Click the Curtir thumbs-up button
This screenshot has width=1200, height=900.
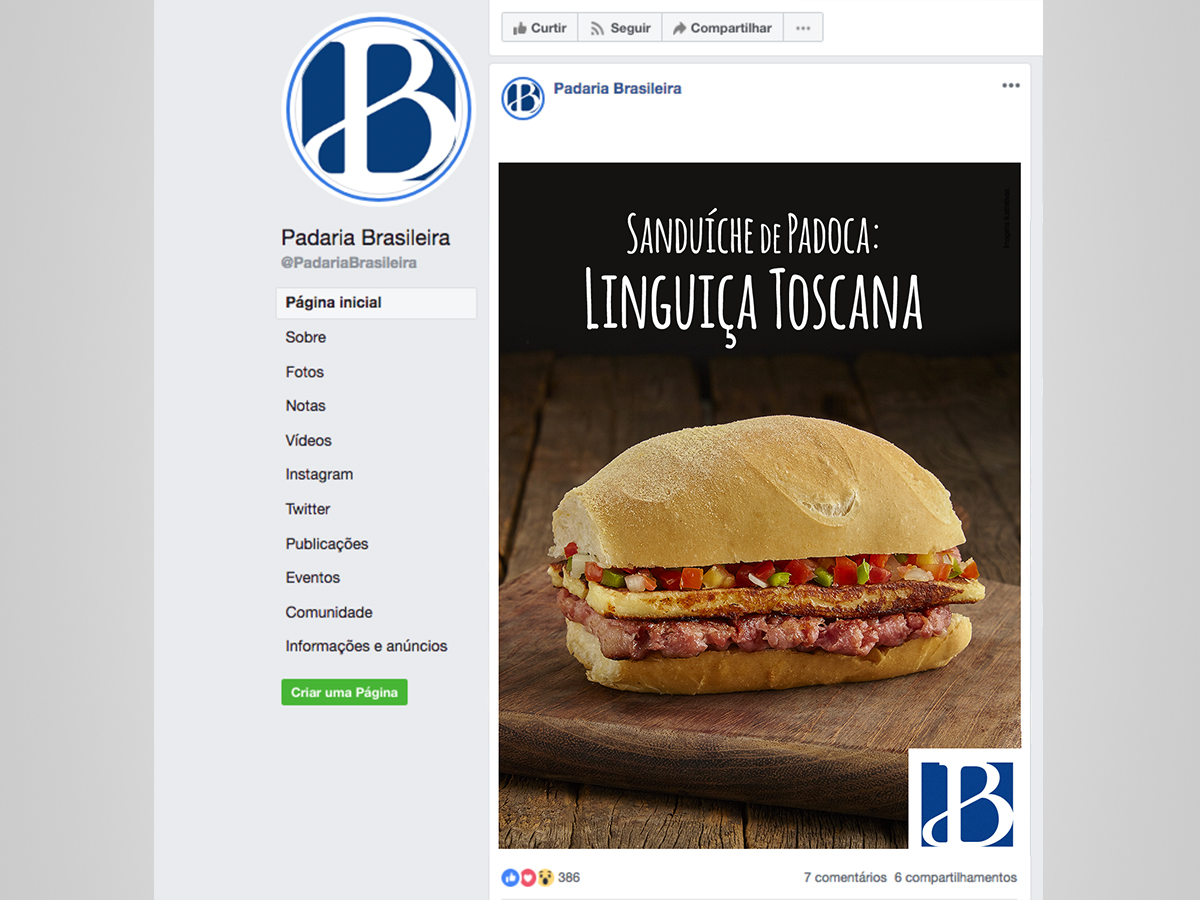pyautogui.click(x=540, y=28)
